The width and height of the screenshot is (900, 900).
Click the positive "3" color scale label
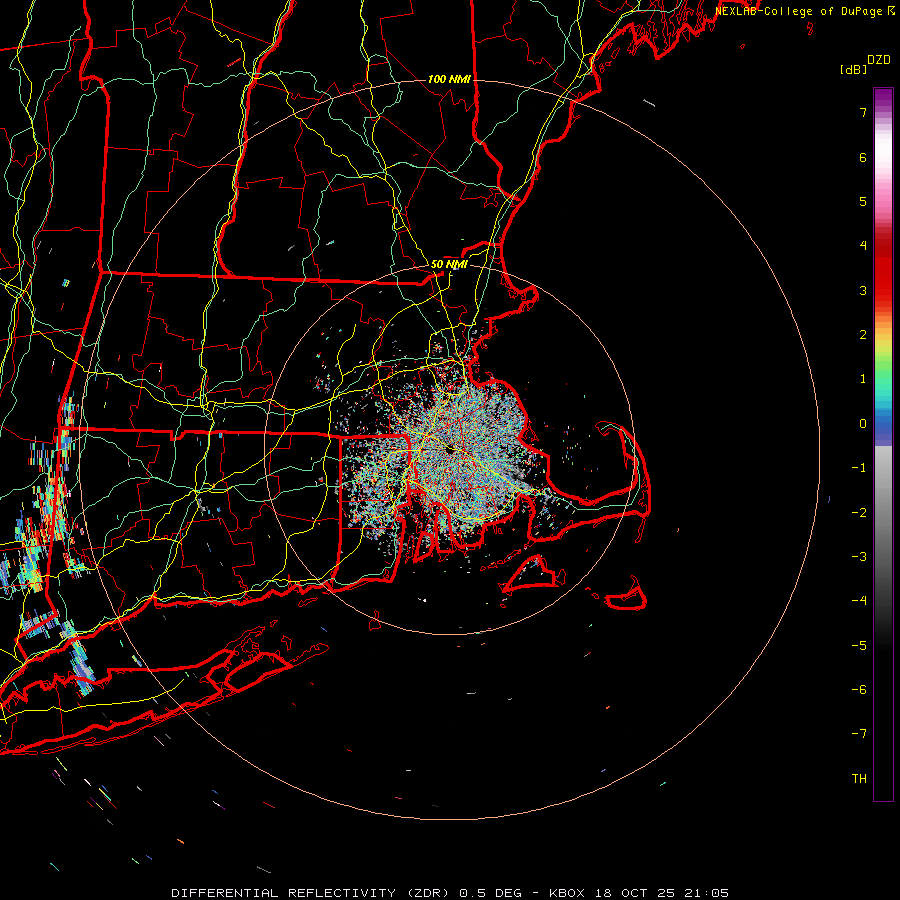click(x=863, y=290)
